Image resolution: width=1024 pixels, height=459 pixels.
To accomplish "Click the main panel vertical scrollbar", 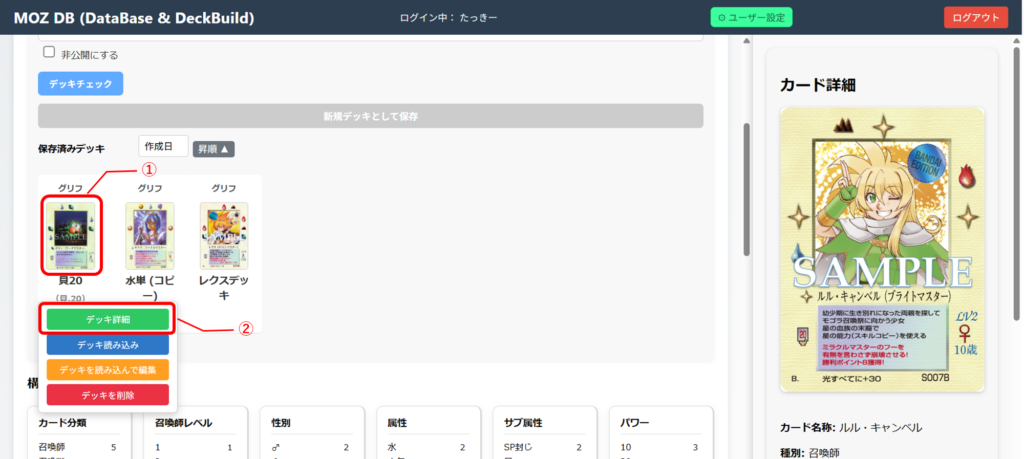I will click(744, 190).
